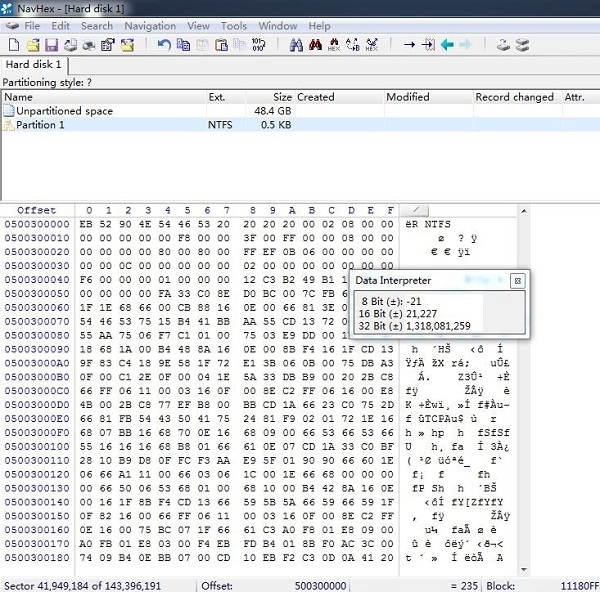Click the NTFS text in the ASCII column

pos(437,224)
